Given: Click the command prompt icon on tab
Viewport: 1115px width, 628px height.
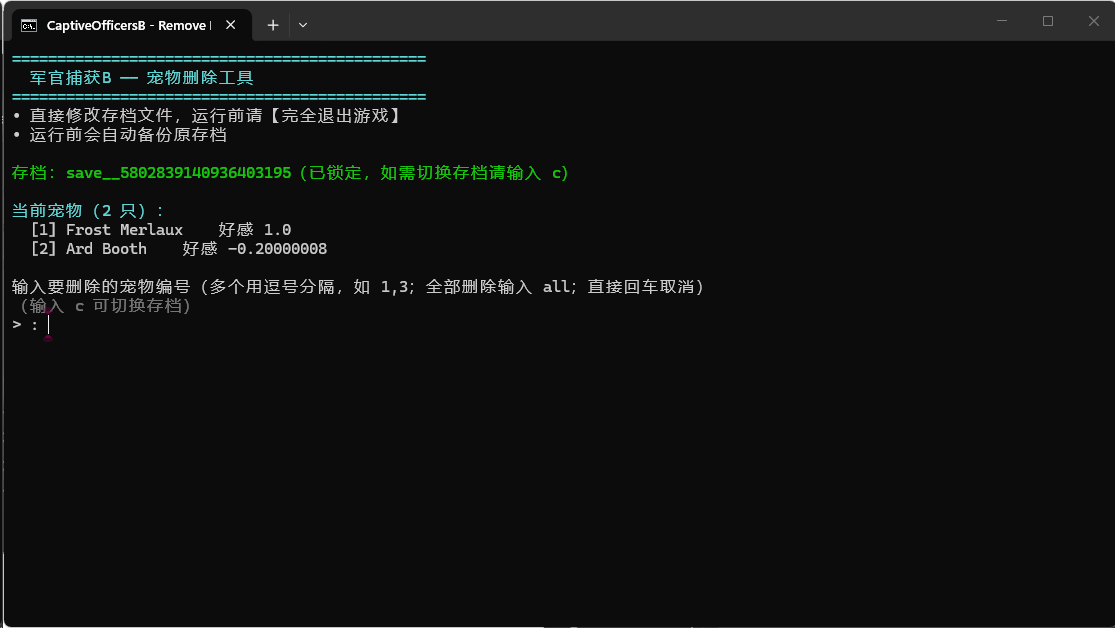Looking at the screenshot, I should 29,26.
